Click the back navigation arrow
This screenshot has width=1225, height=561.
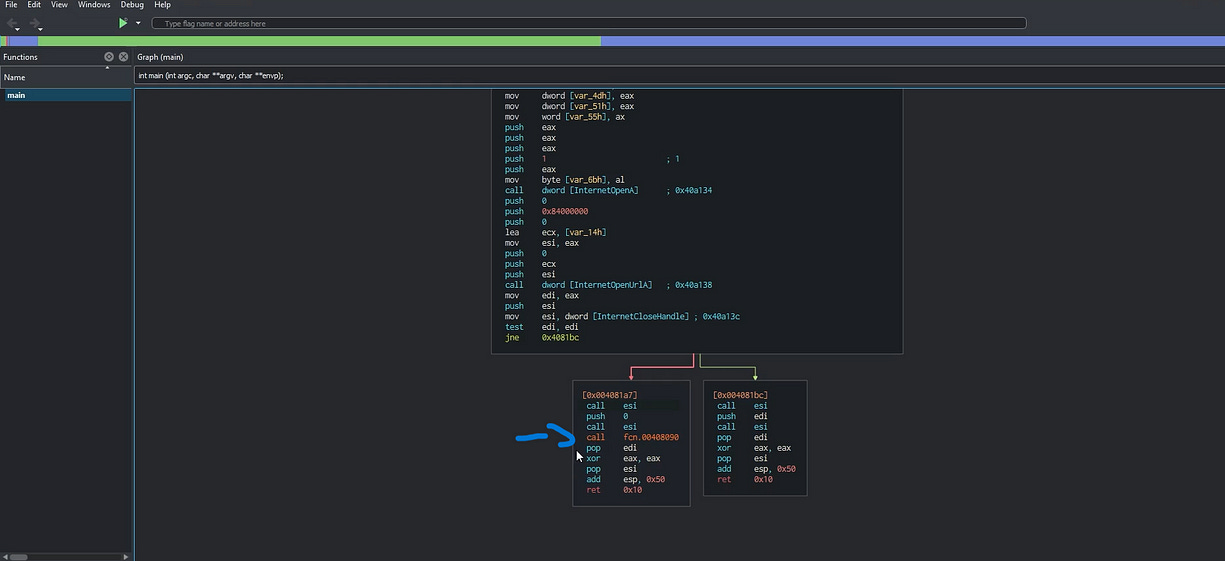point(12,22)
